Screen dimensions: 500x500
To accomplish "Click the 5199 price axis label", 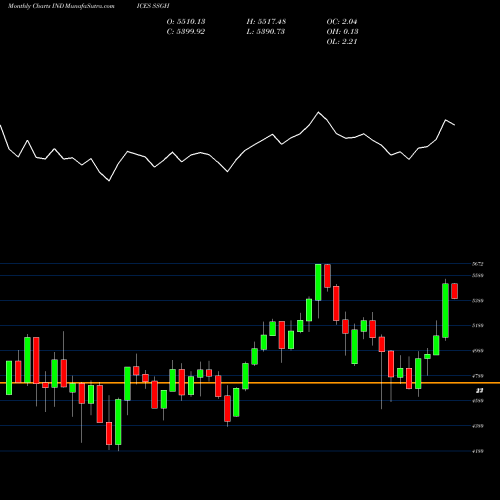I will point(478,326).
